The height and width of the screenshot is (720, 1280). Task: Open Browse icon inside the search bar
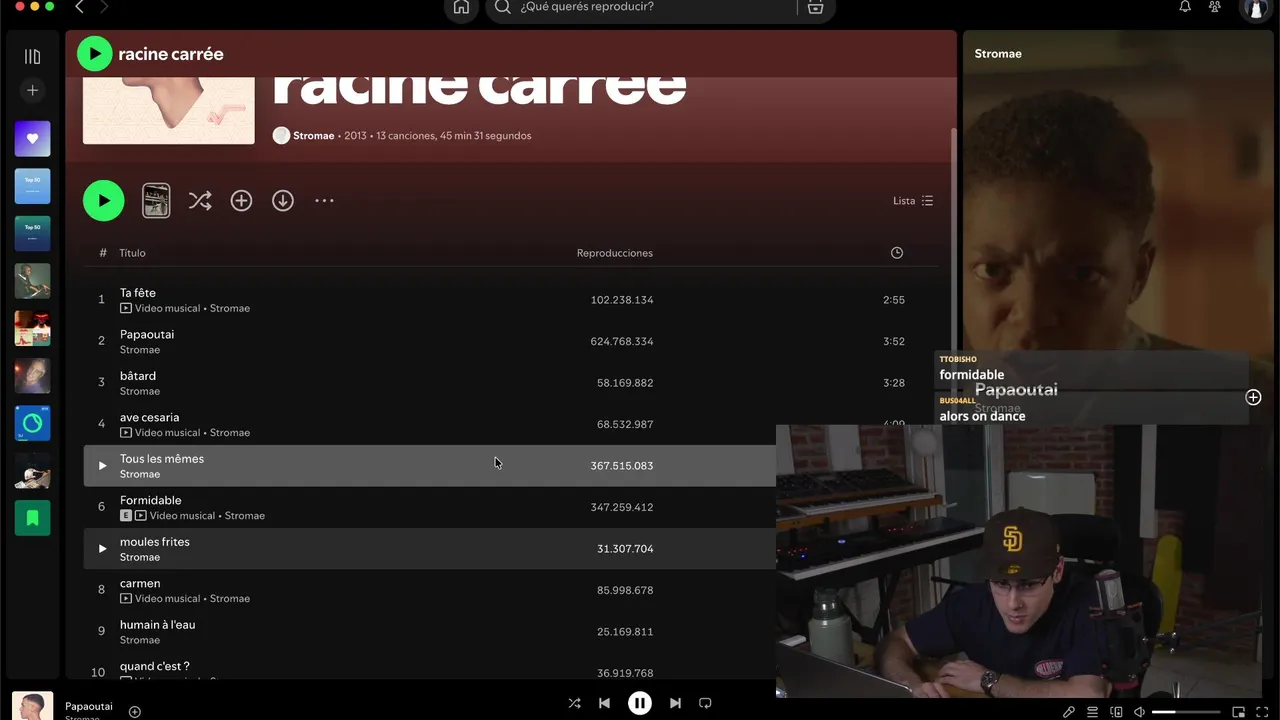pos(816,7)
